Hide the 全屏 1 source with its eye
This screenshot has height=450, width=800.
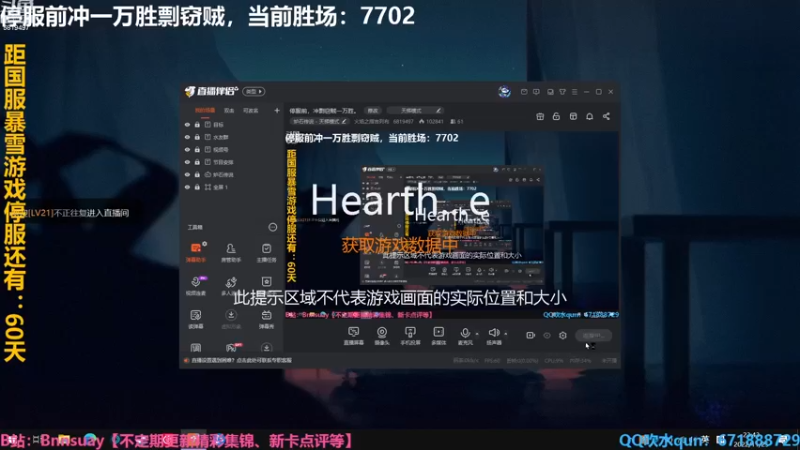tap(187, 187)
